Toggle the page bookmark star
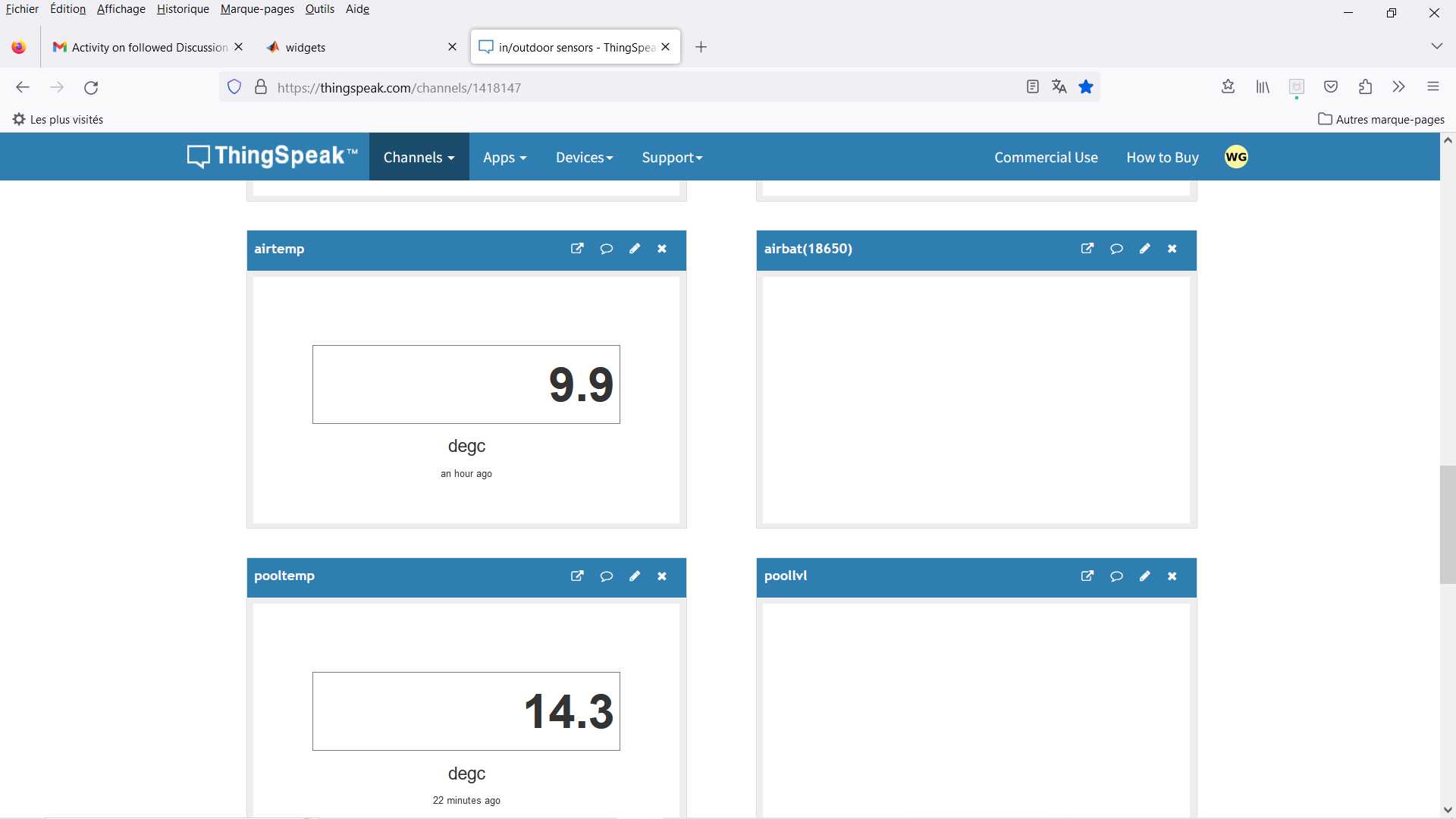1456x819 pixels. click(1086, 87)
